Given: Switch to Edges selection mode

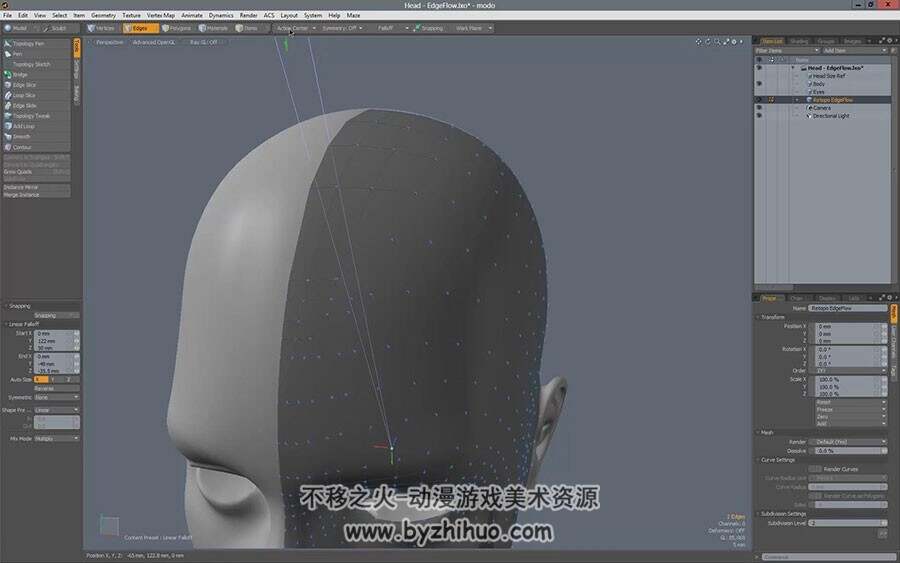Looking at the screenshot, I should coord(140,28).
